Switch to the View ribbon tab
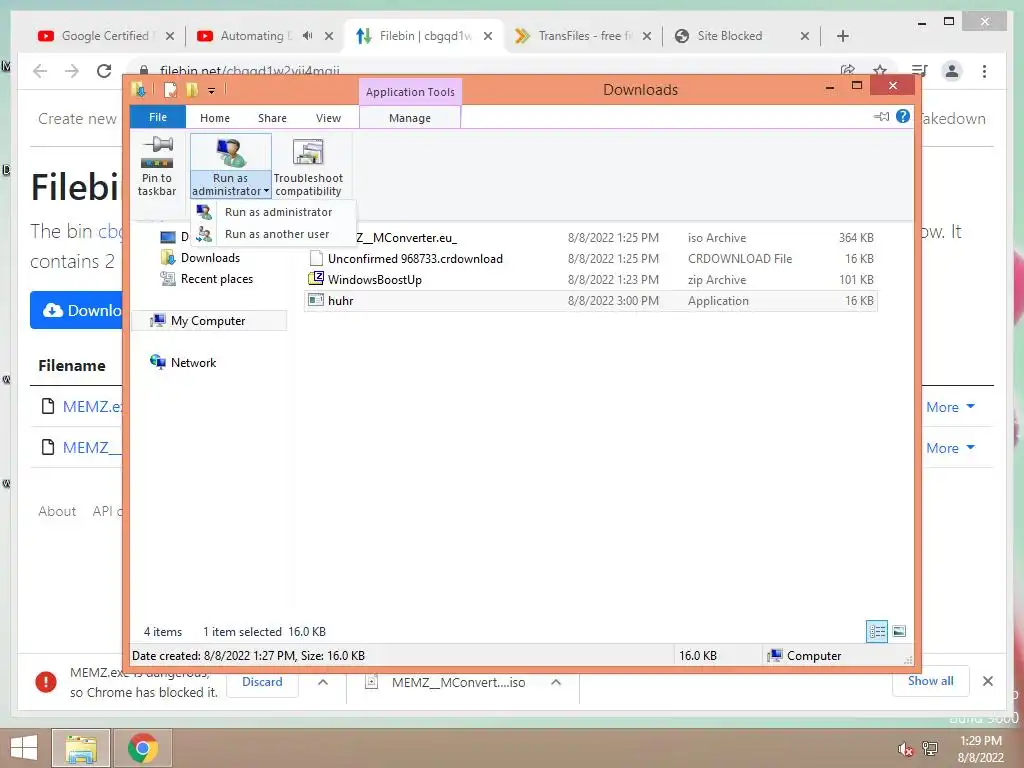Image resolution: width=1024 pixels, height=768 pixels. (x=328, y=118)
